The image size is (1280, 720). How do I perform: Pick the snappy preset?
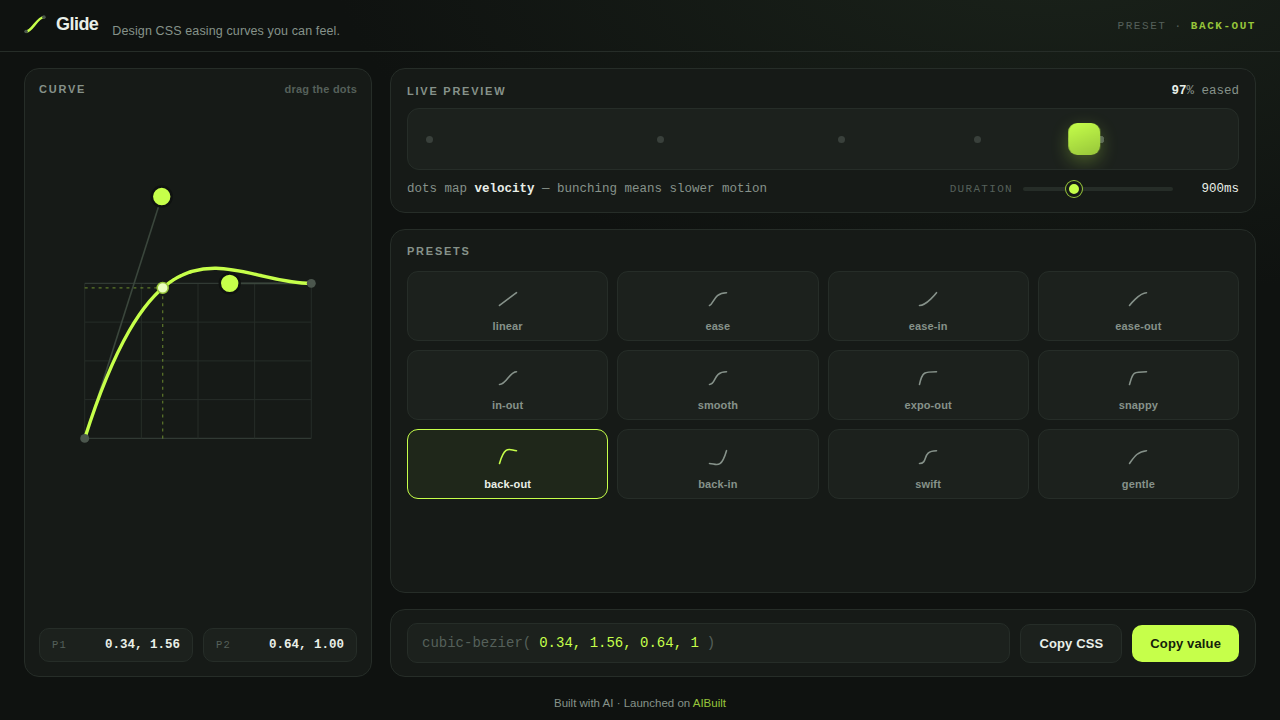coord(1138,385)
